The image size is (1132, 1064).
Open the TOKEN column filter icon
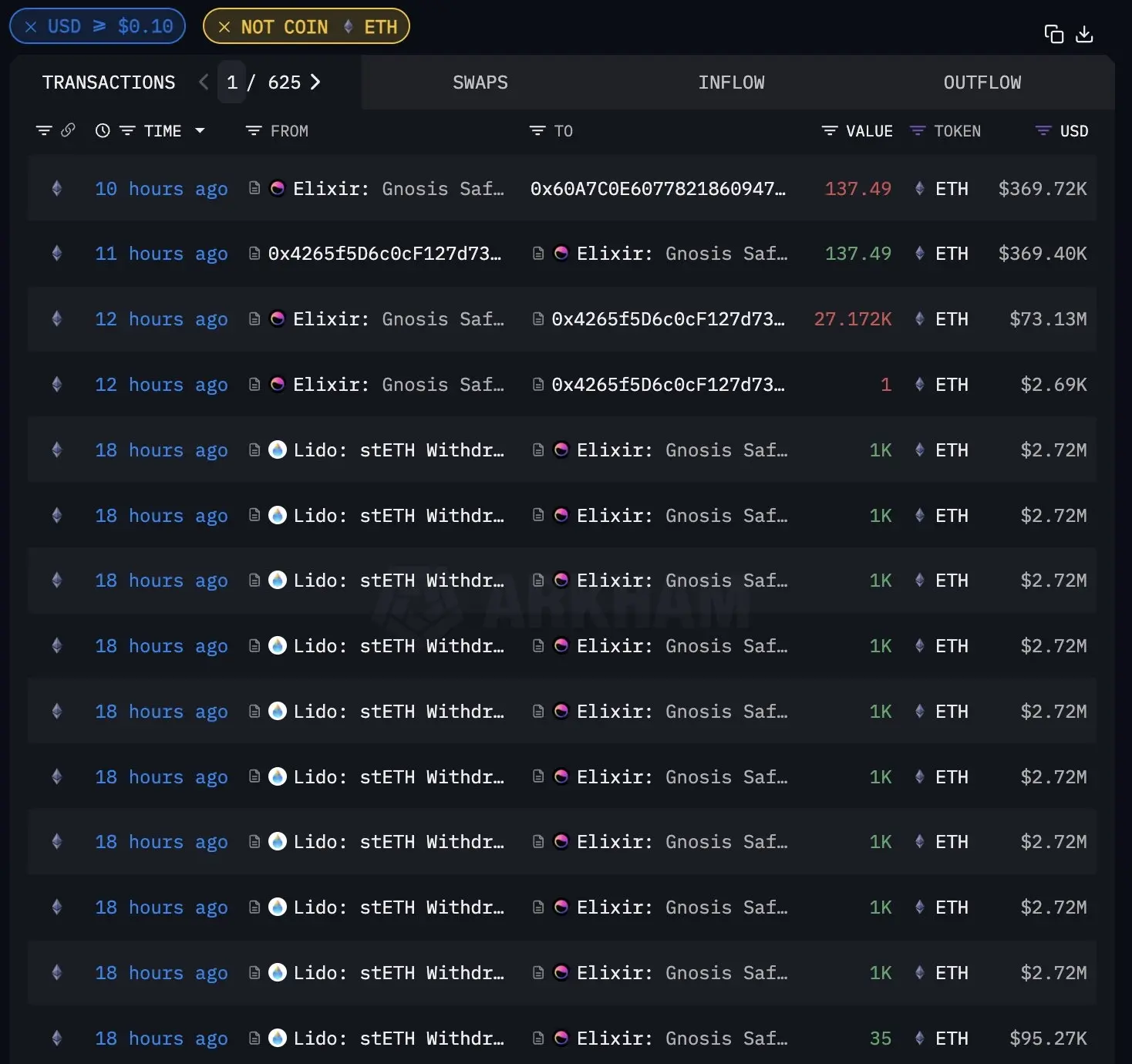[x=918, y=131]
